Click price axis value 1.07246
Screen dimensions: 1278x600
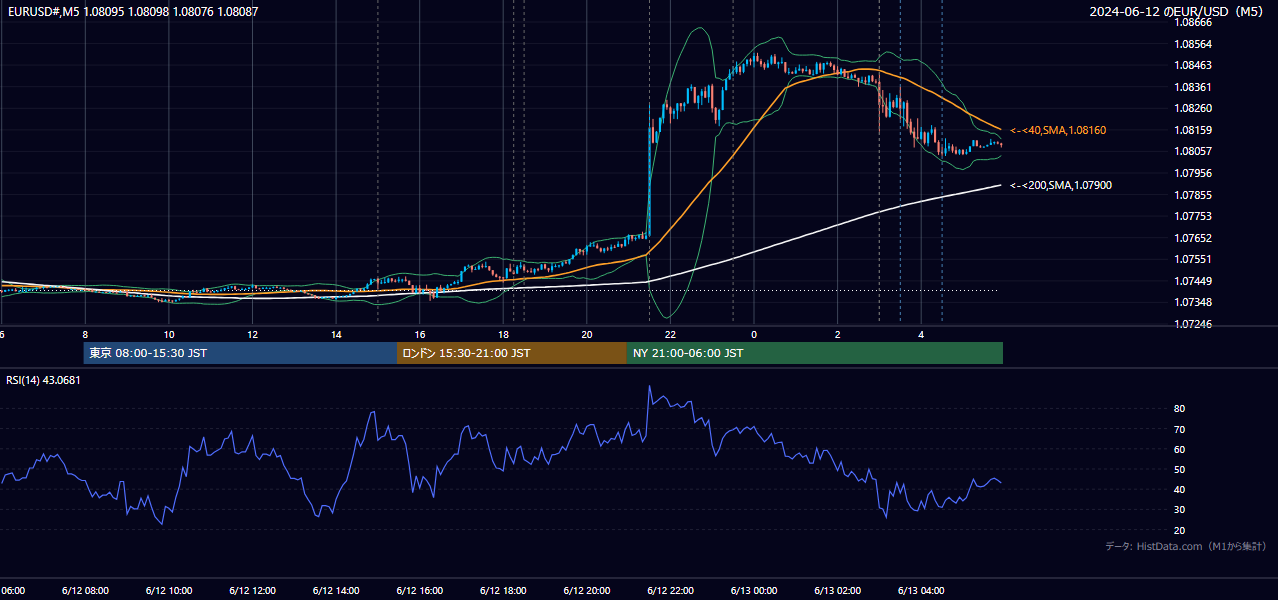pos(1191,324)
